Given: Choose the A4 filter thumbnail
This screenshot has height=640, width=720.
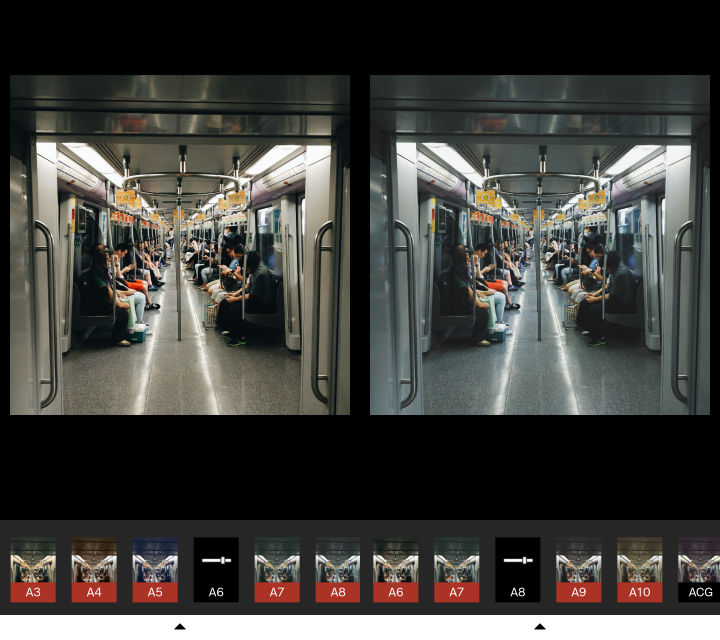Looking at the screenshot, I should tap(94, 569).
